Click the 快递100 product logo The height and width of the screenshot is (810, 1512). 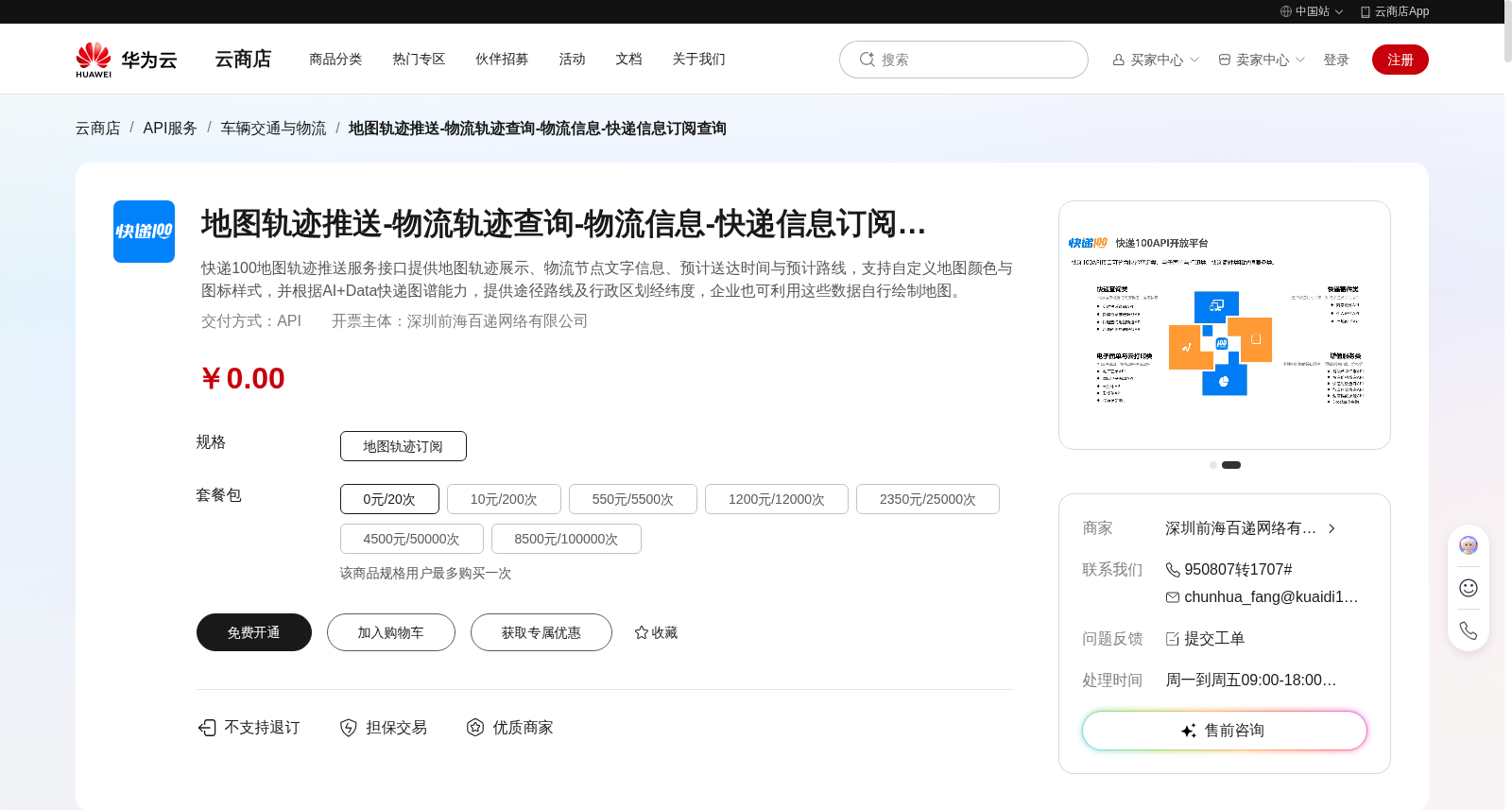point(144,232)
